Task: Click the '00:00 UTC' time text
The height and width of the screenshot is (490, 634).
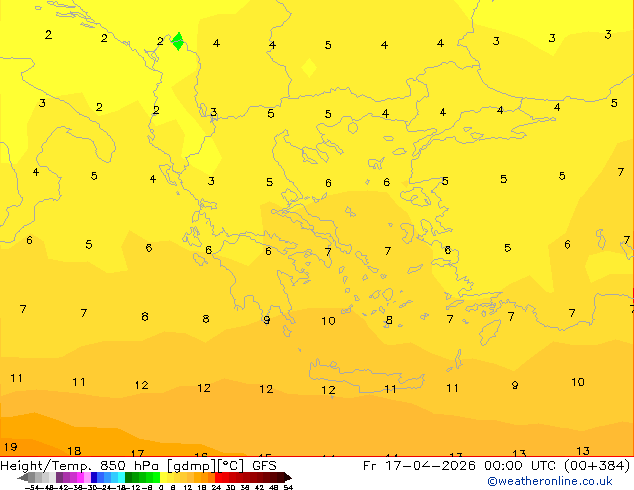Action: (x=521, y=466)
